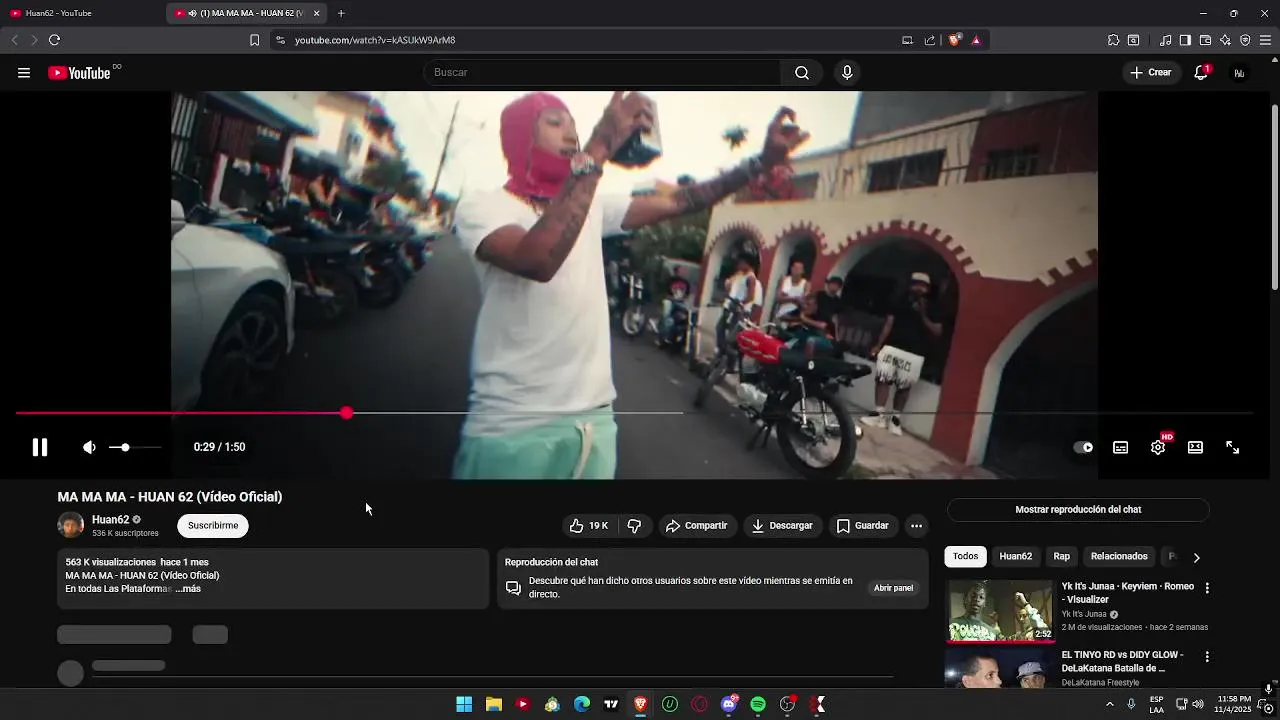This screenshot has width=1280, height=720.
Task: Open a new browser tab
Action: coord(341,13)
